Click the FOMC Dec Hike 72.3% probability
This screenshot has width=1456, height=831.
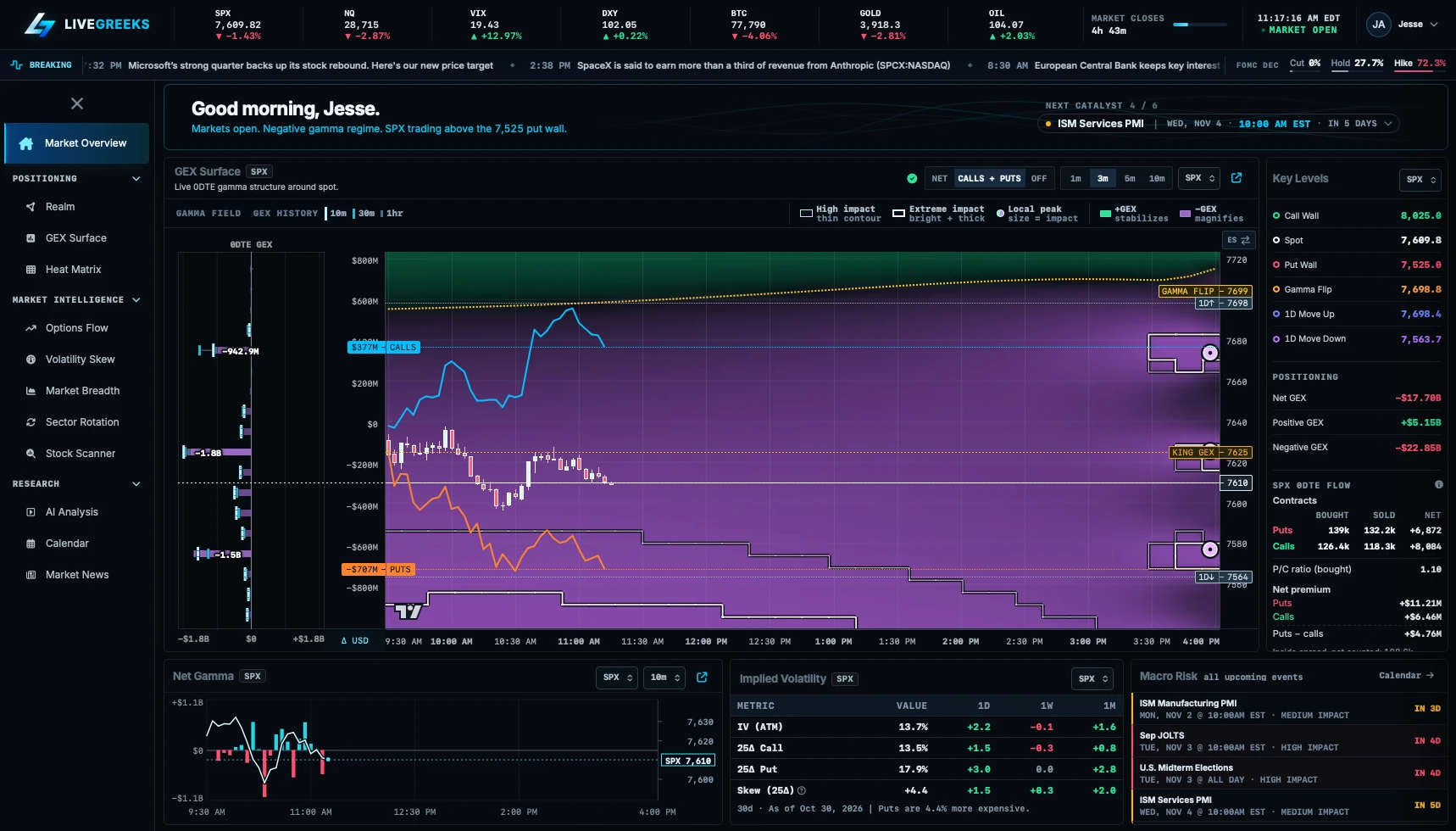(x=1420, y=64)
